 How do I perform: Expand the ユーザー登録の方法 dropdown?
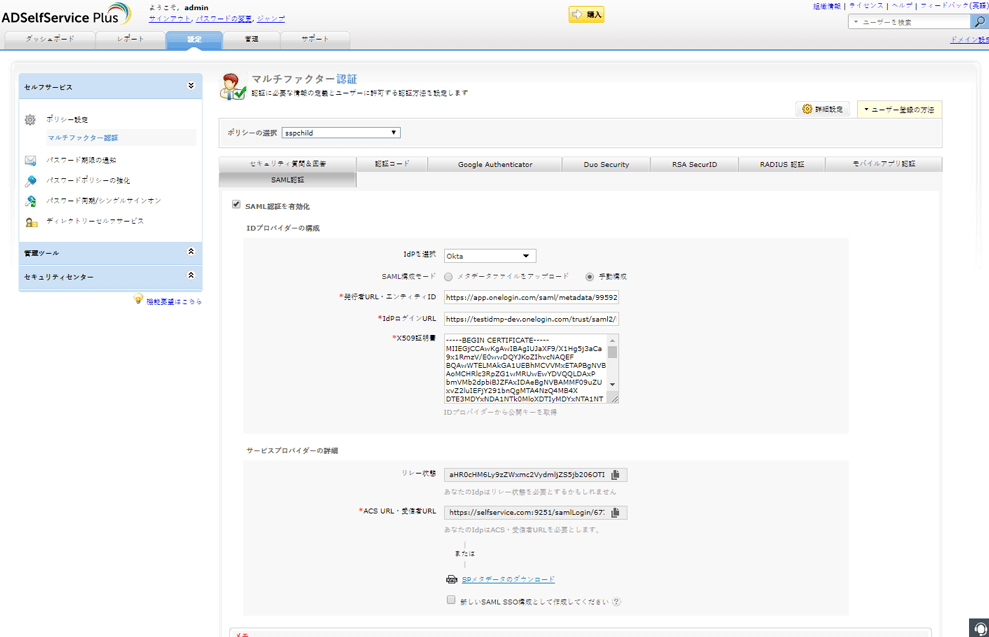pos(899,110)
